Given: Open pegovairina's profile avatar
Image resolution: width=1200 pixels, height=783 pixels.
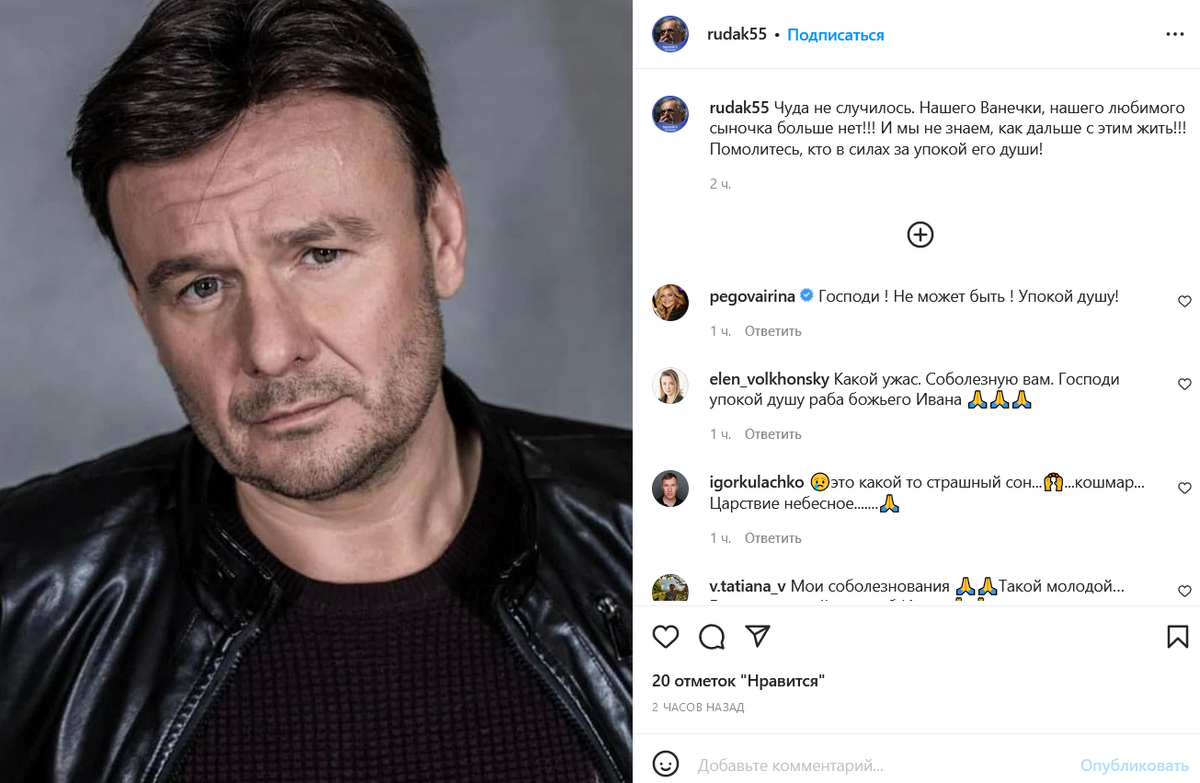Looking at the screenshot, I should 670,302.
